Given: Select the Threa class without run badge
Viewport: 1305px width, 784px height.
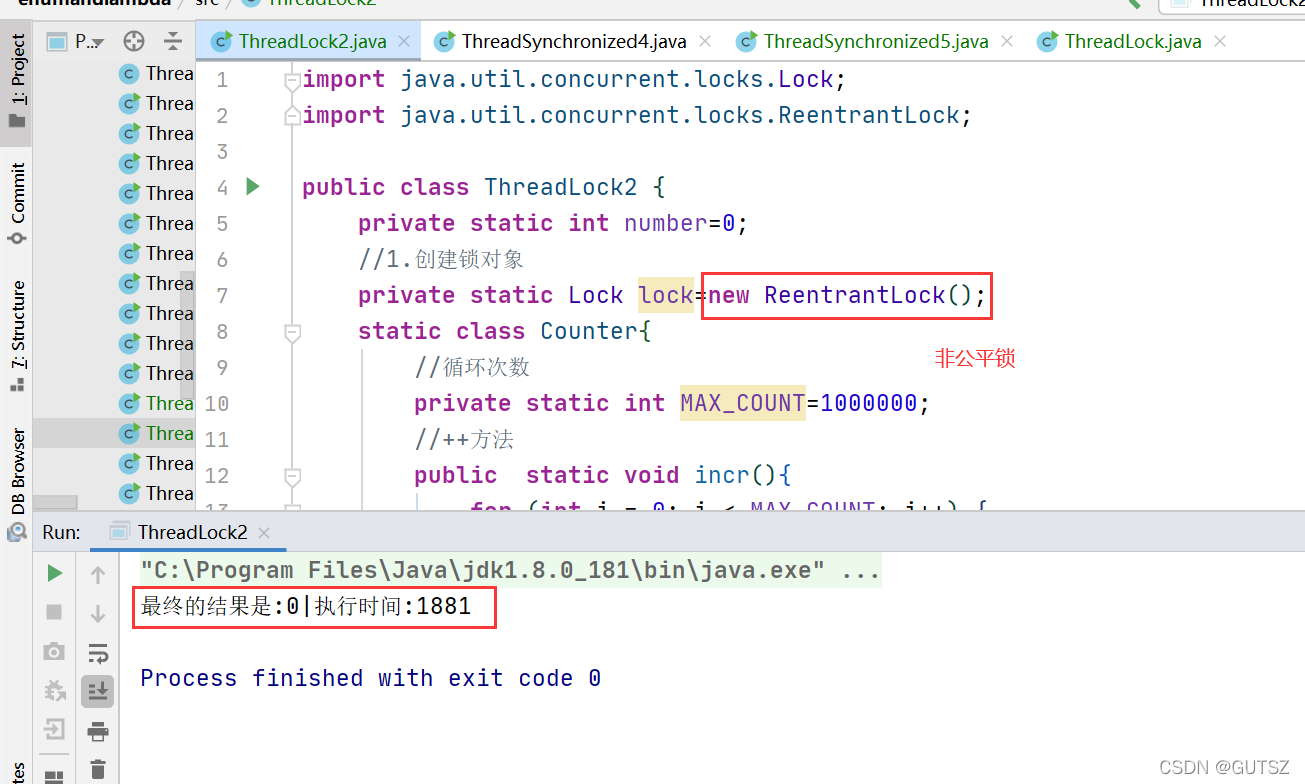Looking at the screenshot, I should (156, 73).
